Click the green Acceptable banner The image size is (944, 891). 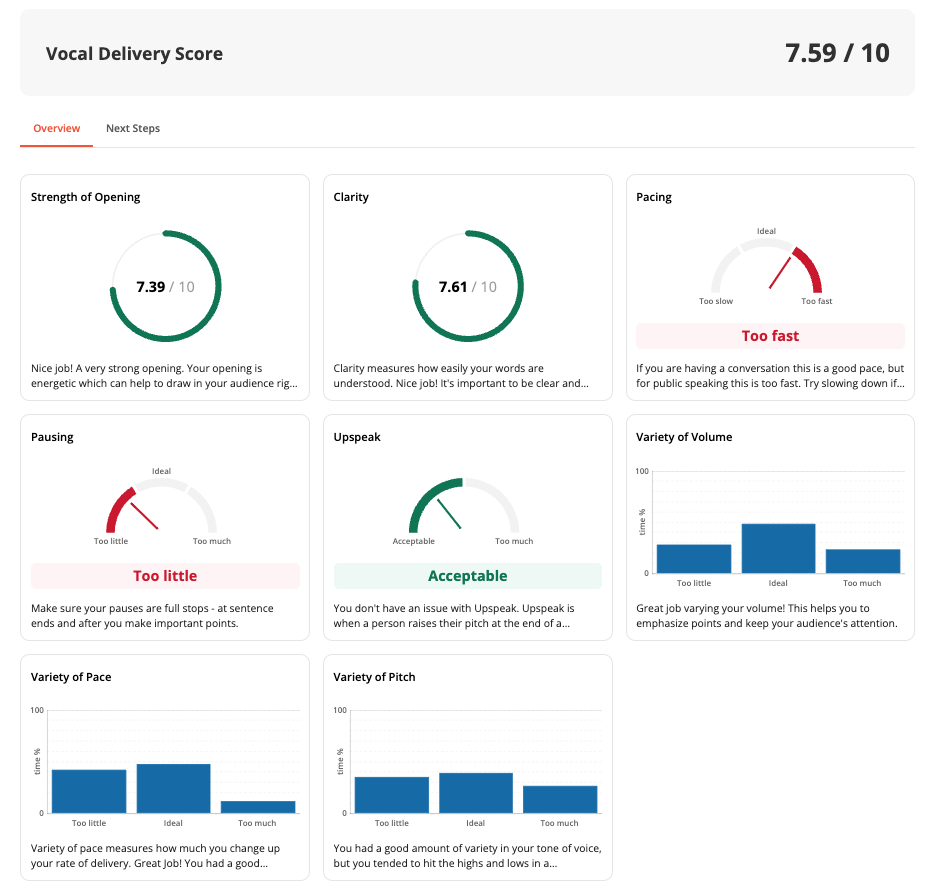coord(467,576)
